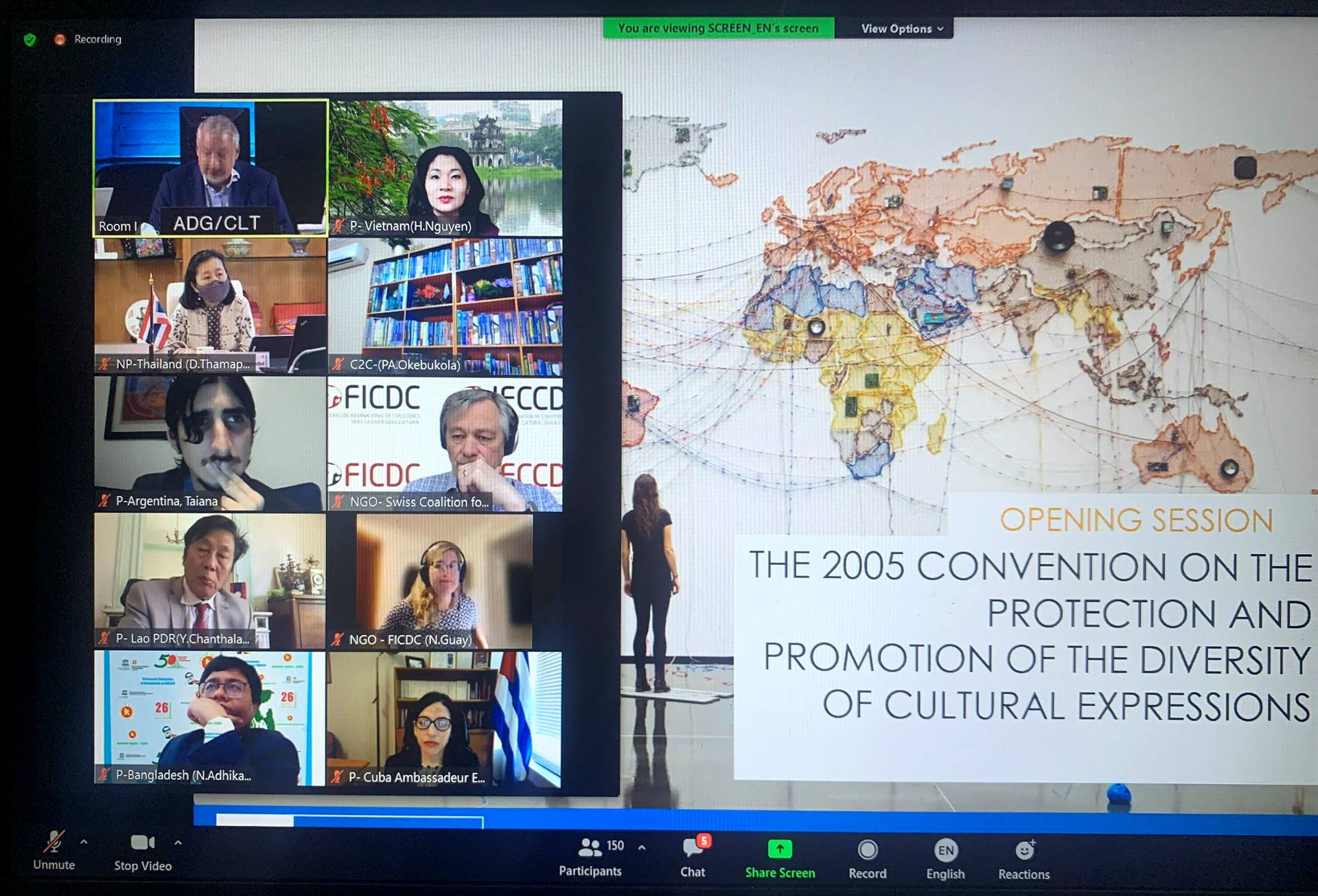Viewport: 1318px width, 896px height.
Task: Click the P-Argentina, Taiana participant tile
Action: pos(210,444)
